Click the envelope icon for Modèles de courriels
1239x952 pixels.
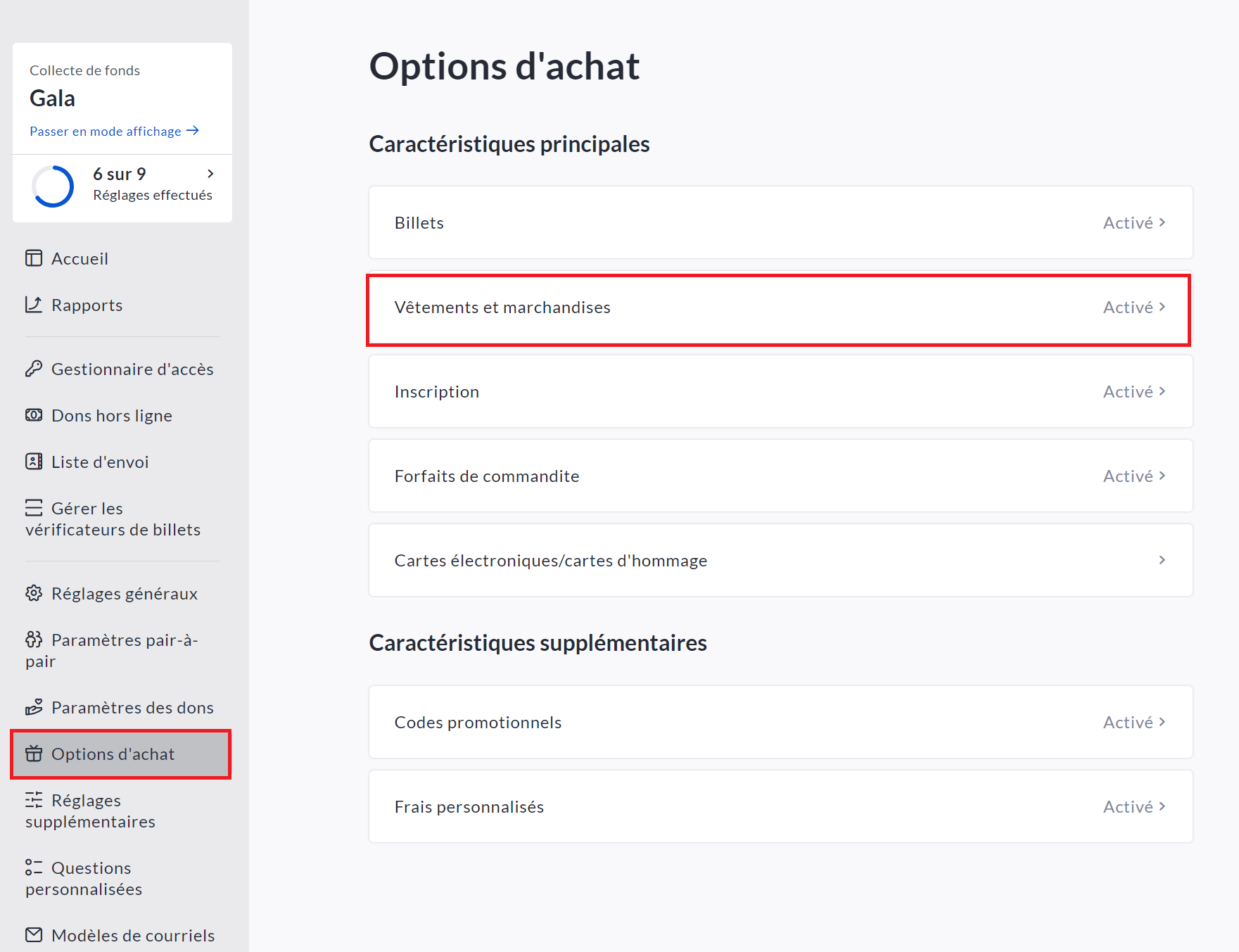[x=34, y=934]
